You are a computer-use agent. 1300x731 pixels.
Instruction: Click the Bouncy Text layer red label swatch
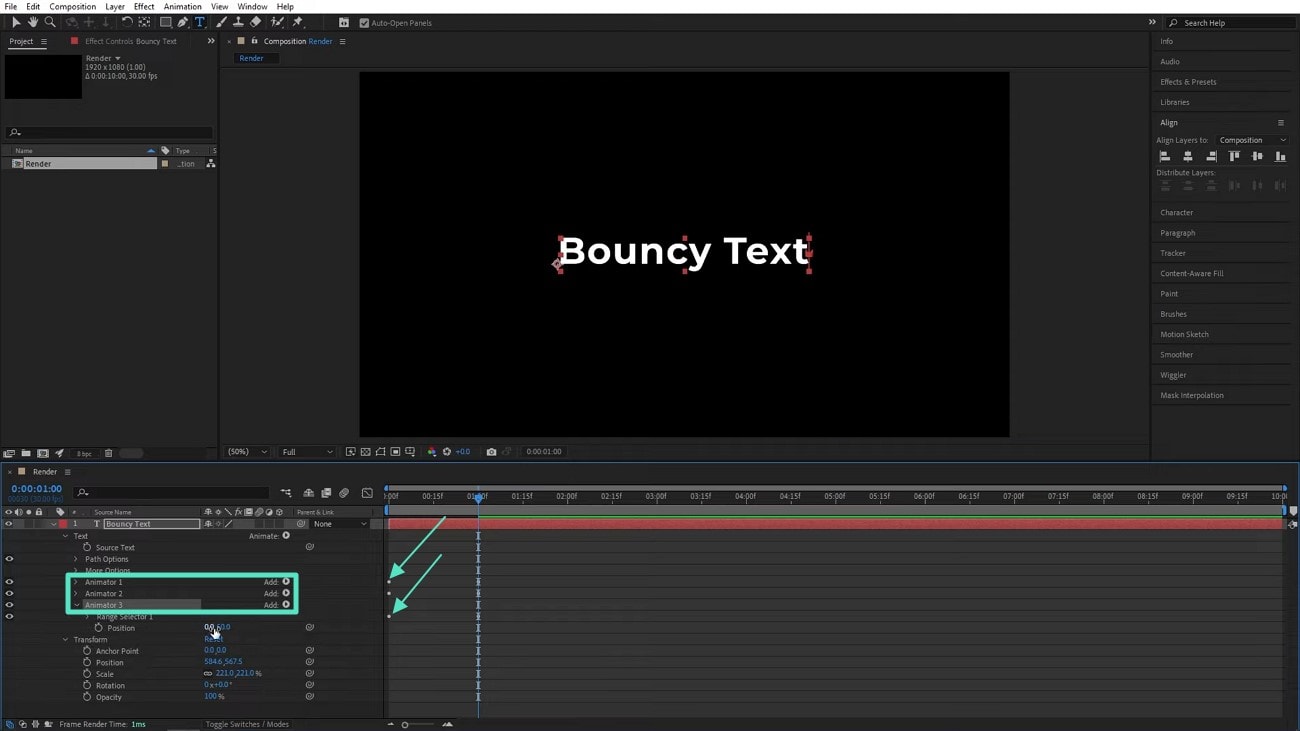tap(63, 524)
